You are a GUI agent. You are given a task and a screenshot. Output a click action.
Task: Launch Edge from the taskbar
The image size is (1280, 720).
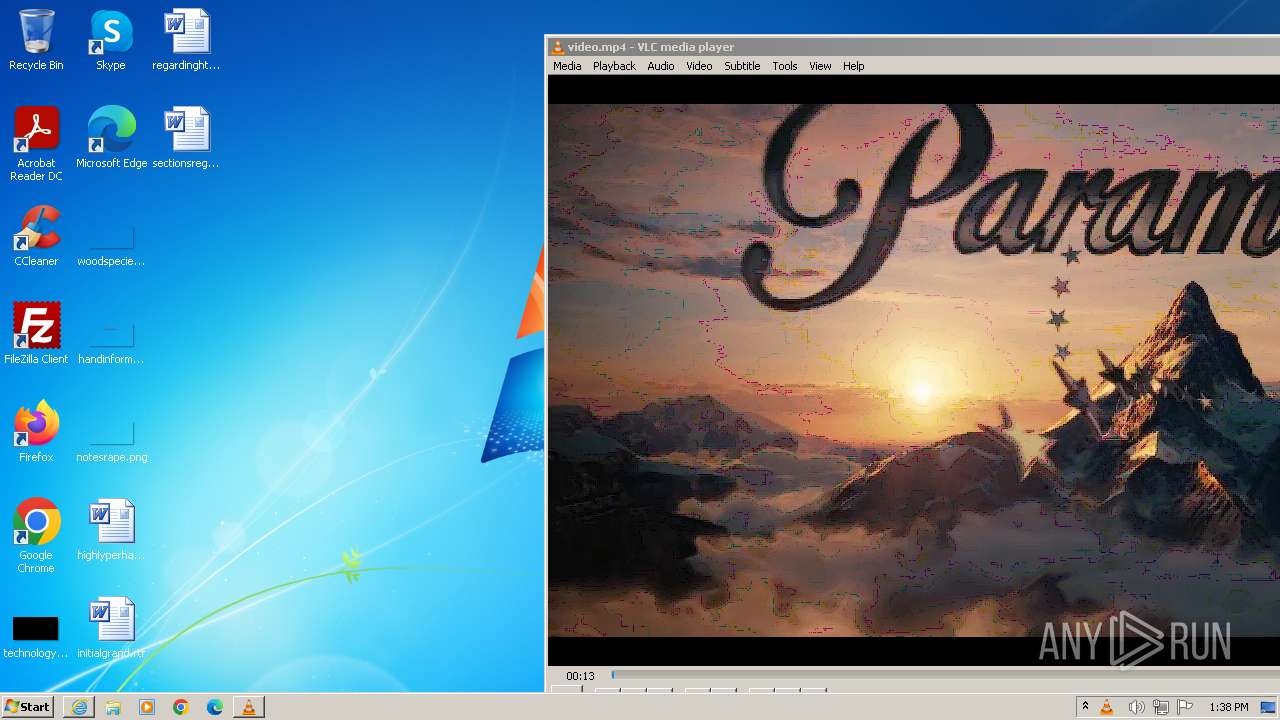click(215, 707)
